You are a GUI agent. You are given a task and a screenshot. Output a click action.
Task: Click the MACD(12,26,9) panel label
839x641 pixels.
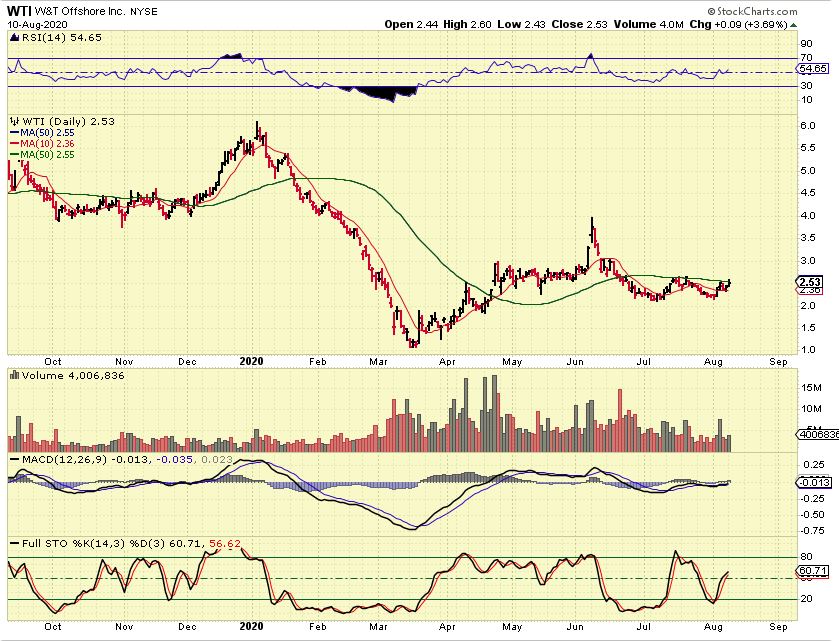point(65,459)
